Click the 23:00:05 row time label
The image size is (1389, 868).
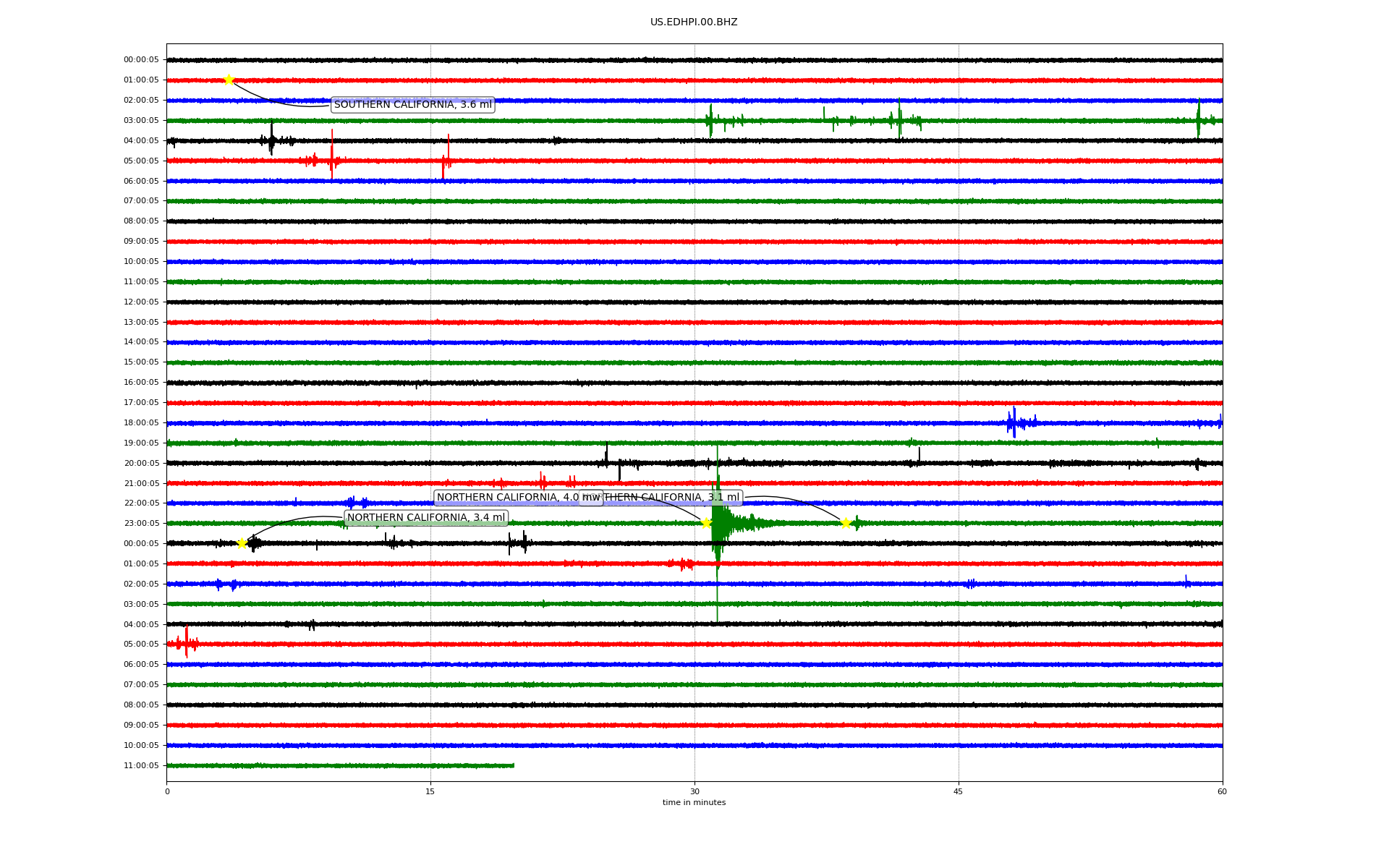(x=141, y=524)
